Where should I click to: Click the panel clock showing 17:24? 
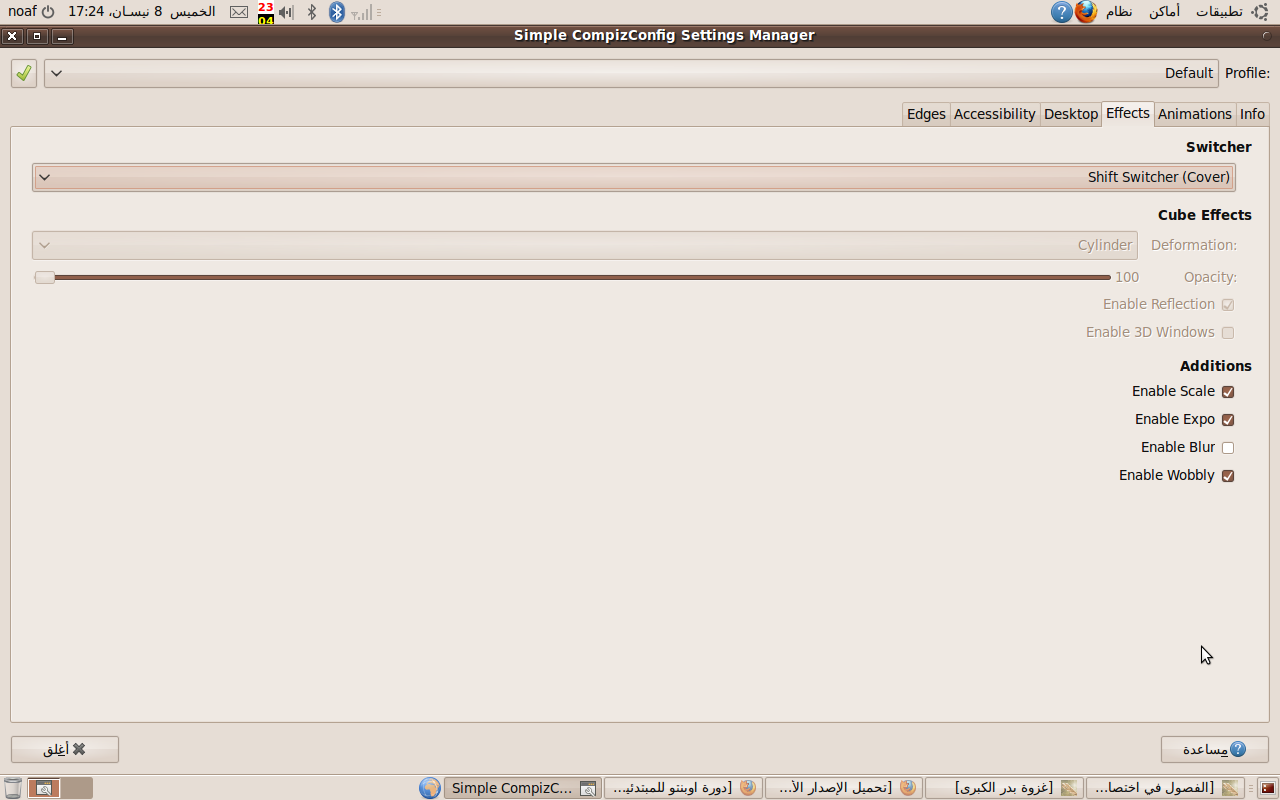[x=142, y=11]
